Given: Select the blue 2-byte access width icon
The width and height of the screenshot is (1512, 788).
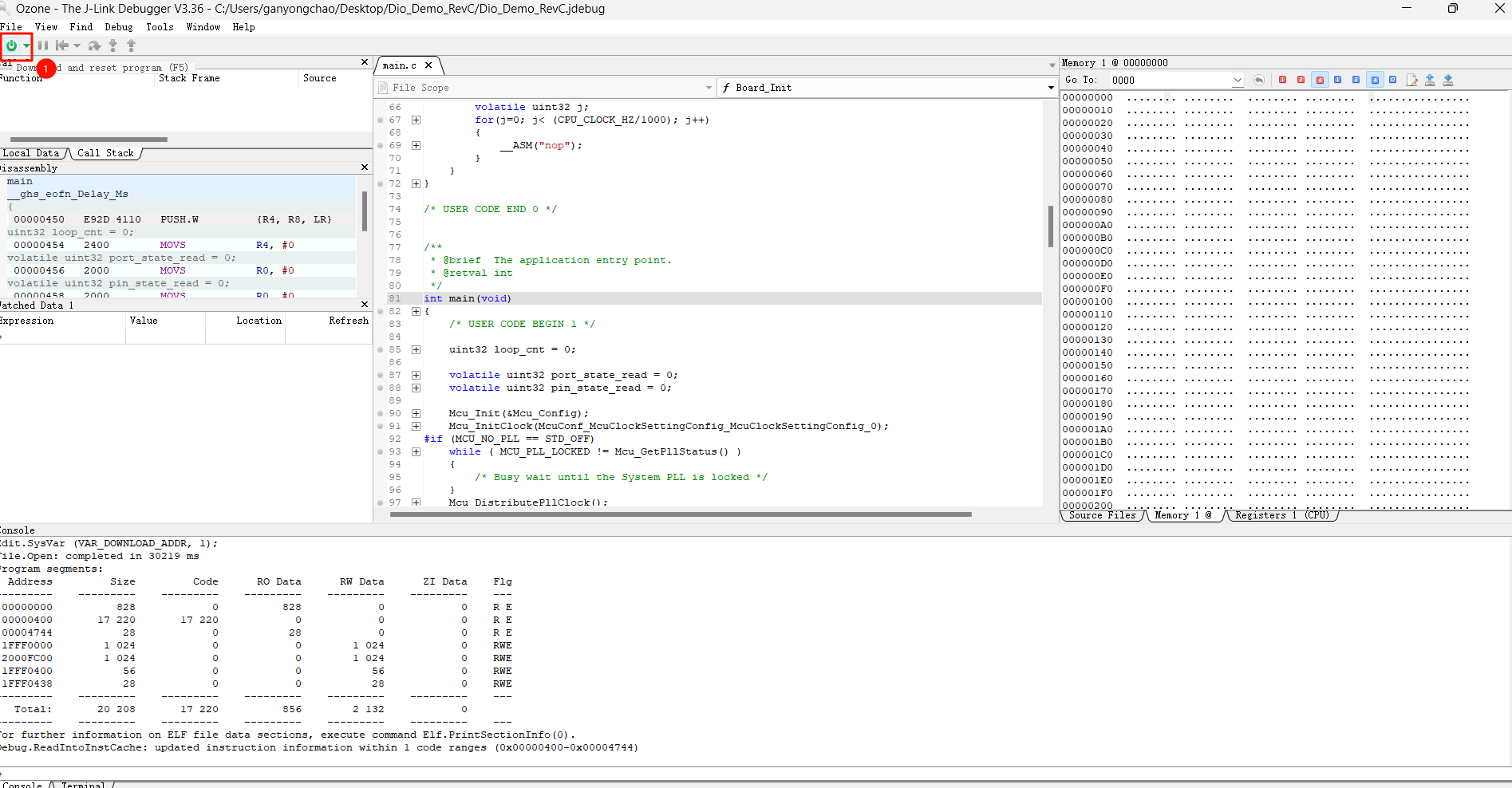Looking at the screenshot, I should 1356,80.
